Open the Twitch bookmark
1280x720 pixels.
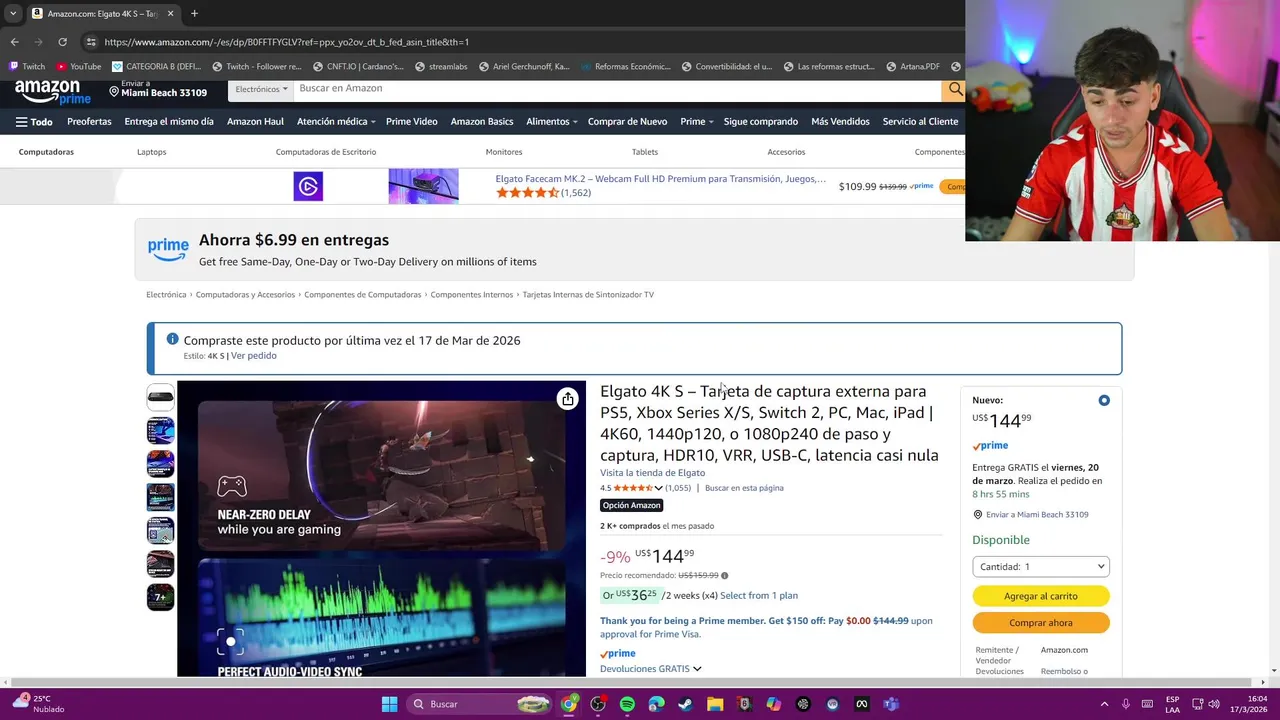point(27,66)
